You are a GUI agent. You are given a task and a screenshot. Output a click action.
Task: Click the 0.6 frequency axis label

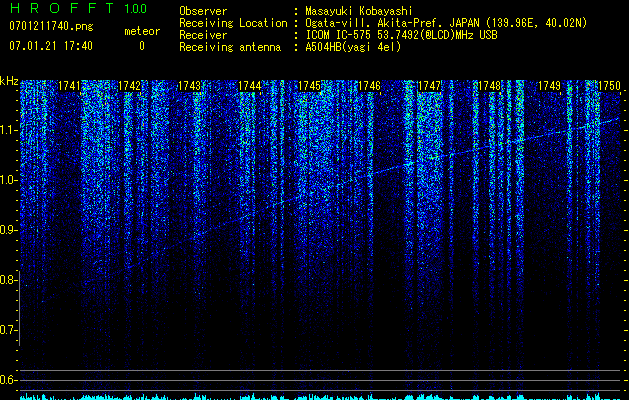pyautogui.click(x=8, y=380)
